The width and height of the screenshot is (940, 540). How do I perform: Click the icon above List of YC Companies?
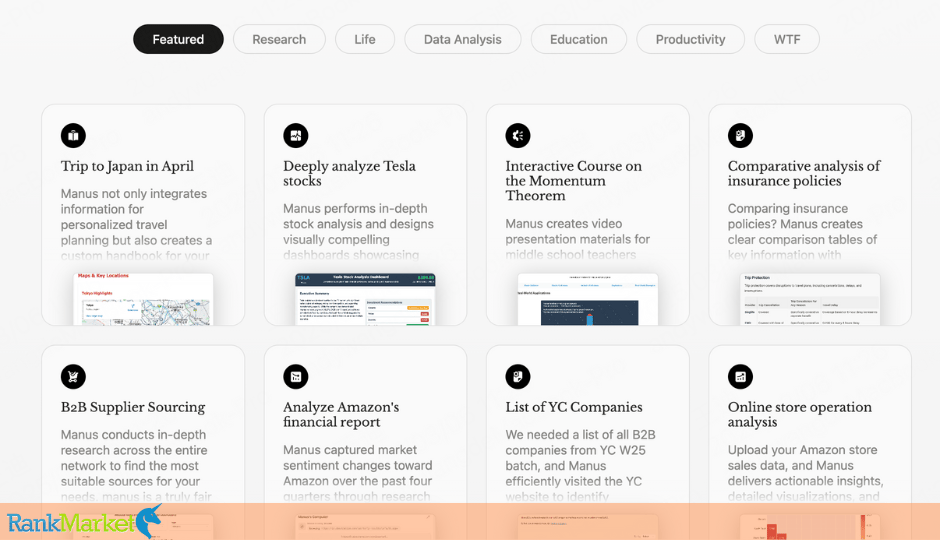point(518,376)
